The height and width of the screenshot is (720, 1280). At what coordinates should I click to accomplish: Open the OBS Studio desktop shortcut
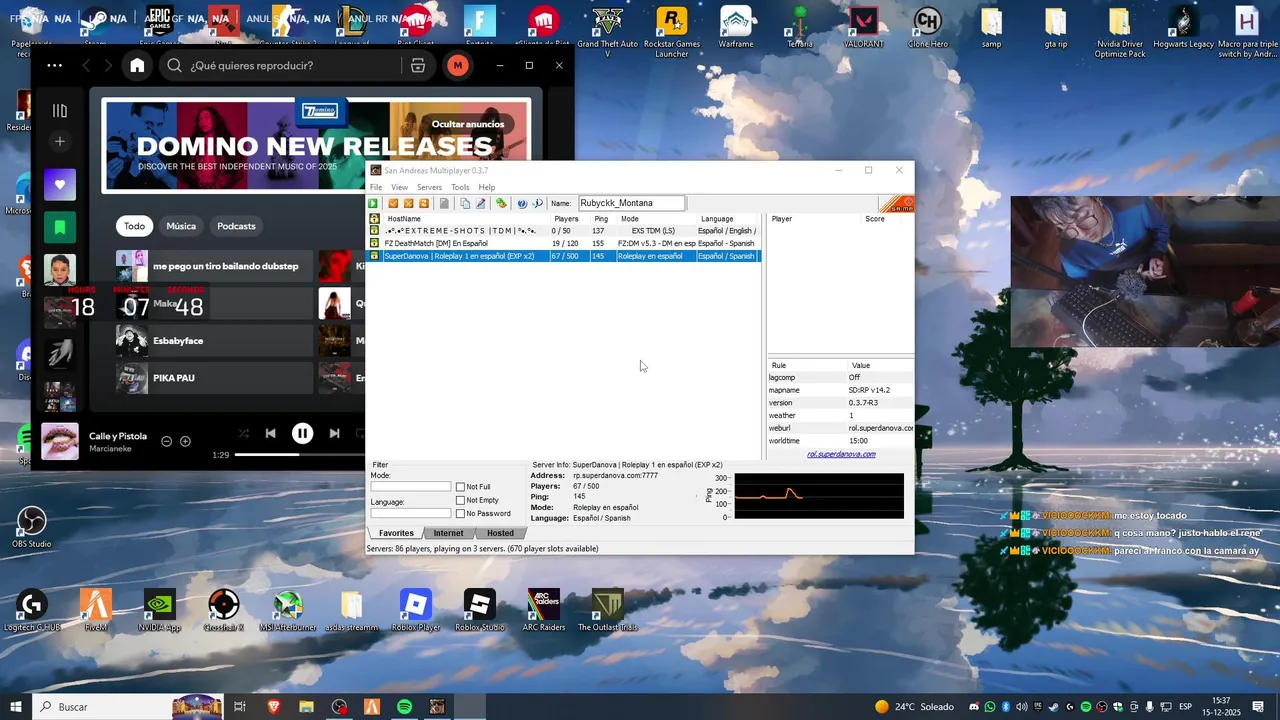(x=32, y=528)
